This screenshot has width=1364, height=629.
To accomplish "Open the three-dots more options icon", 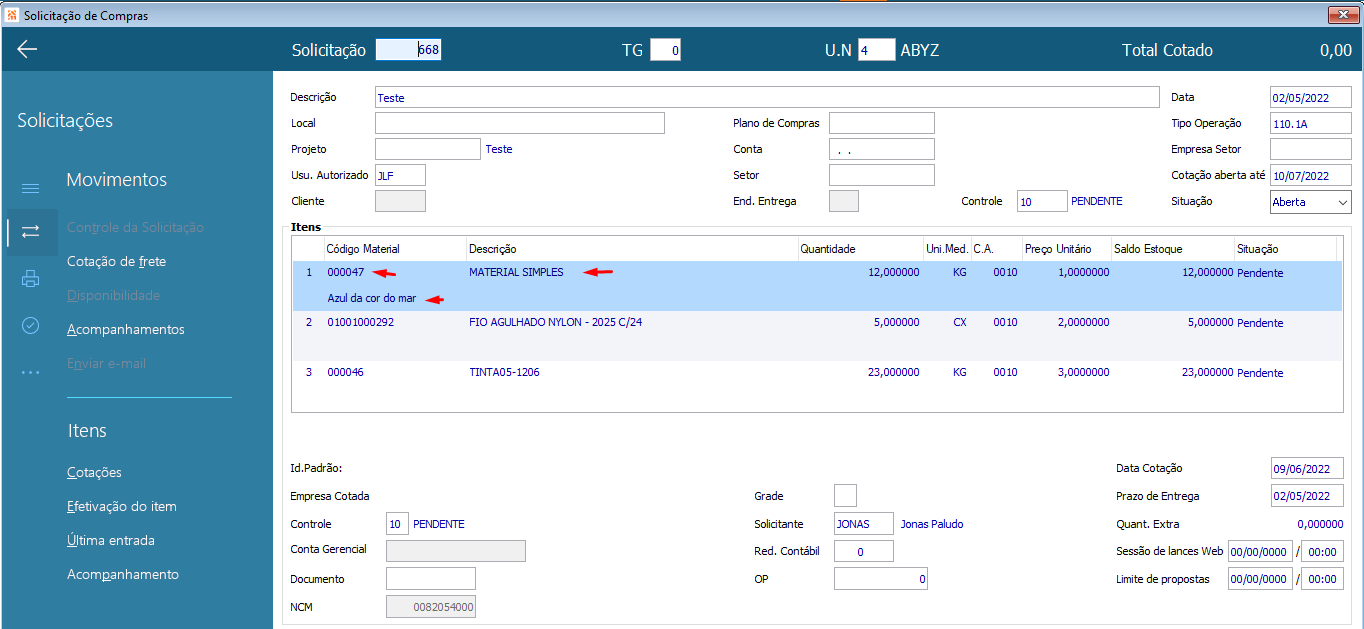I will click(x=31, y=372).
